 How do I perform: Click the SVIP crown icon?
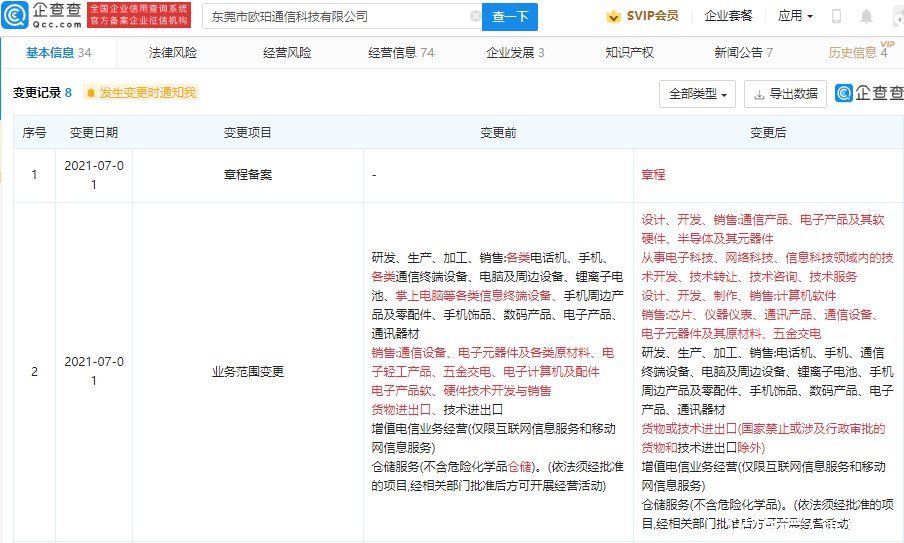coord(613,17)
